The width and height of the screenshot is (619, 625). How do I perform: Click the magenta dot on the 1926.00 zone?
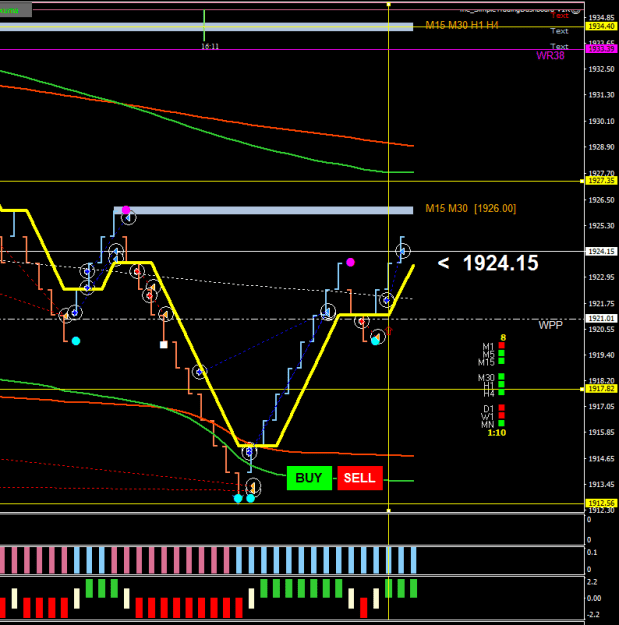(126, 210)
